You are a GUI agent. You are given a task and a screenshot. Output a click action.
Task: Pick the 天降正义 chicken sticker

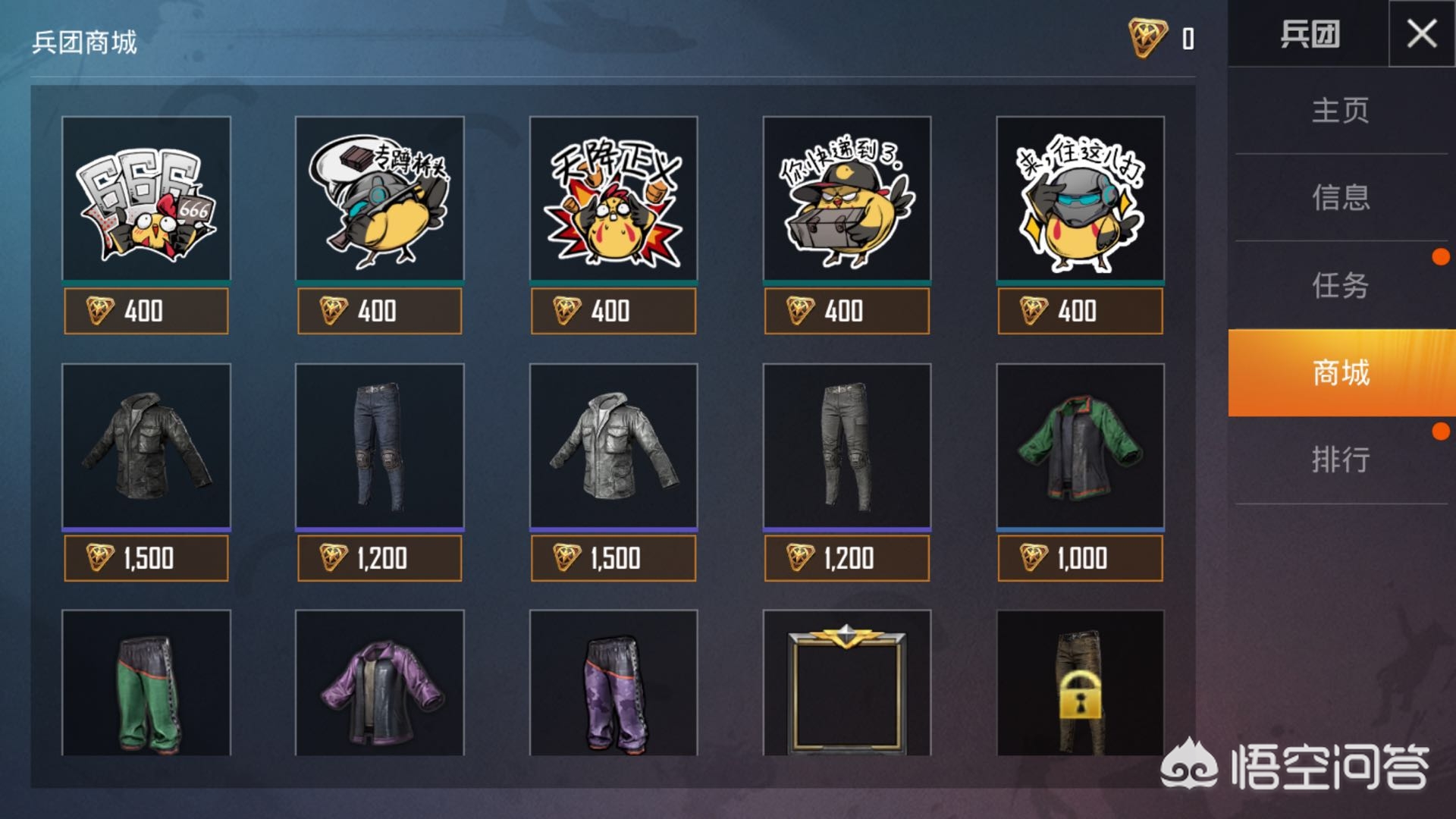(613, 199)
